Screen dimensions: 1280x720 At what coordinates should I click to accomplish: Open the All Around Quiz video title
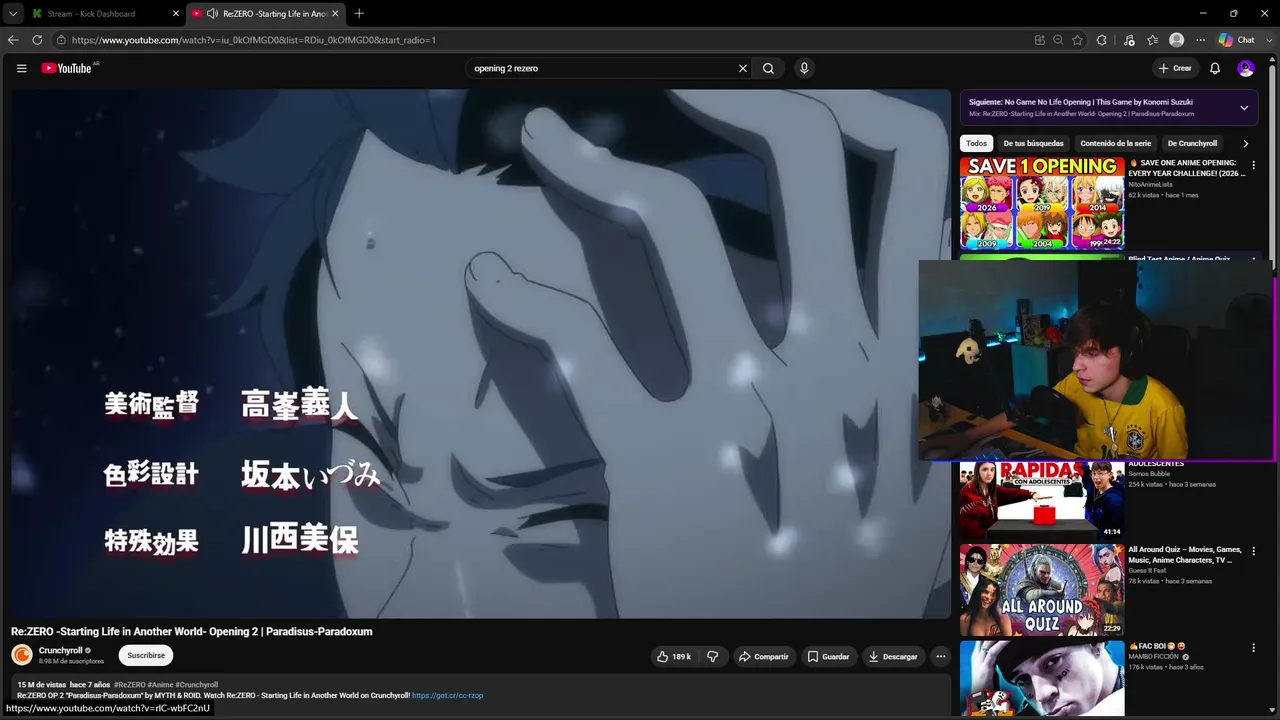pos(1185,555)
